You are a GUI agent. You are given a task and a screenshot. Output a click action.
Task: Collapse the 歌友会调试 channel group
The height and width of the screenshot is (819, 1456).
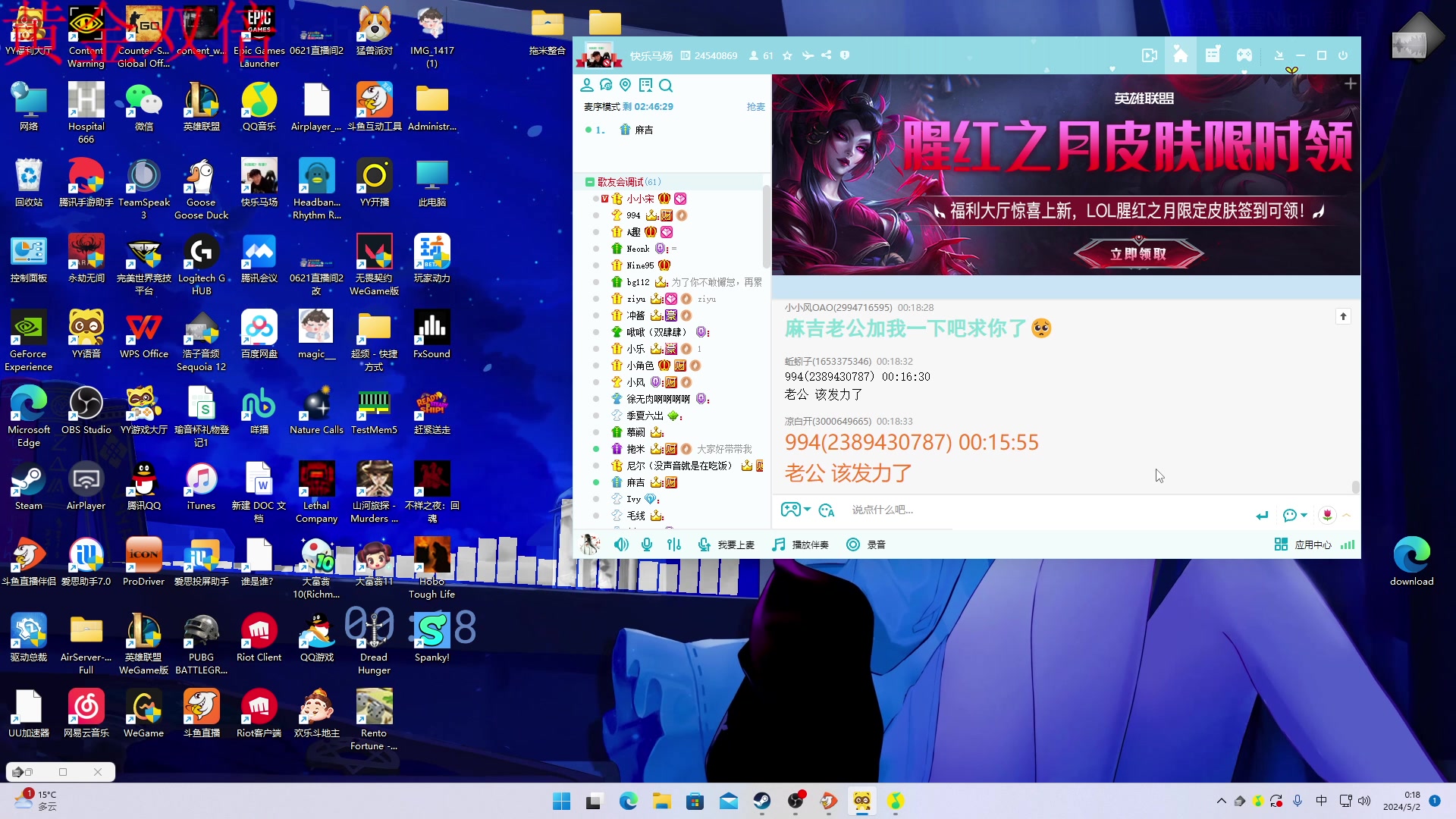click(589, 182)
